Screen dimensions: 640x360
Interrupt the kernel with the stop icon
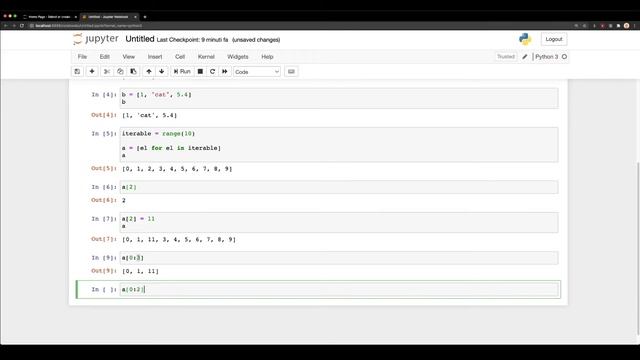pyautogui.click(x=200, y=71)
